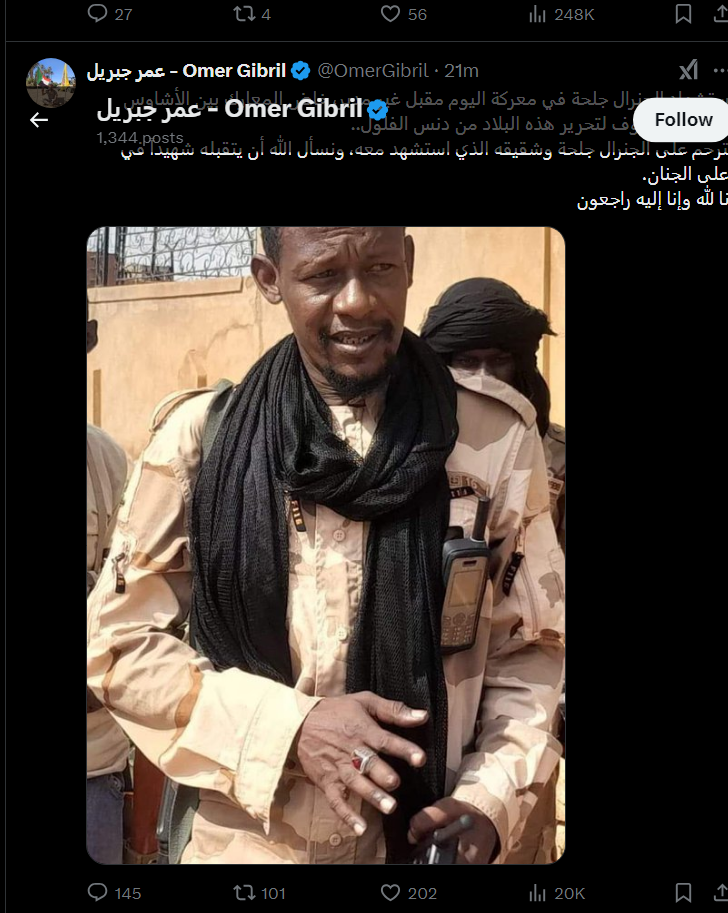This screenshot has width=728, height=913.
Task: View analytics showing 20K views
Action: pos(556,893)
